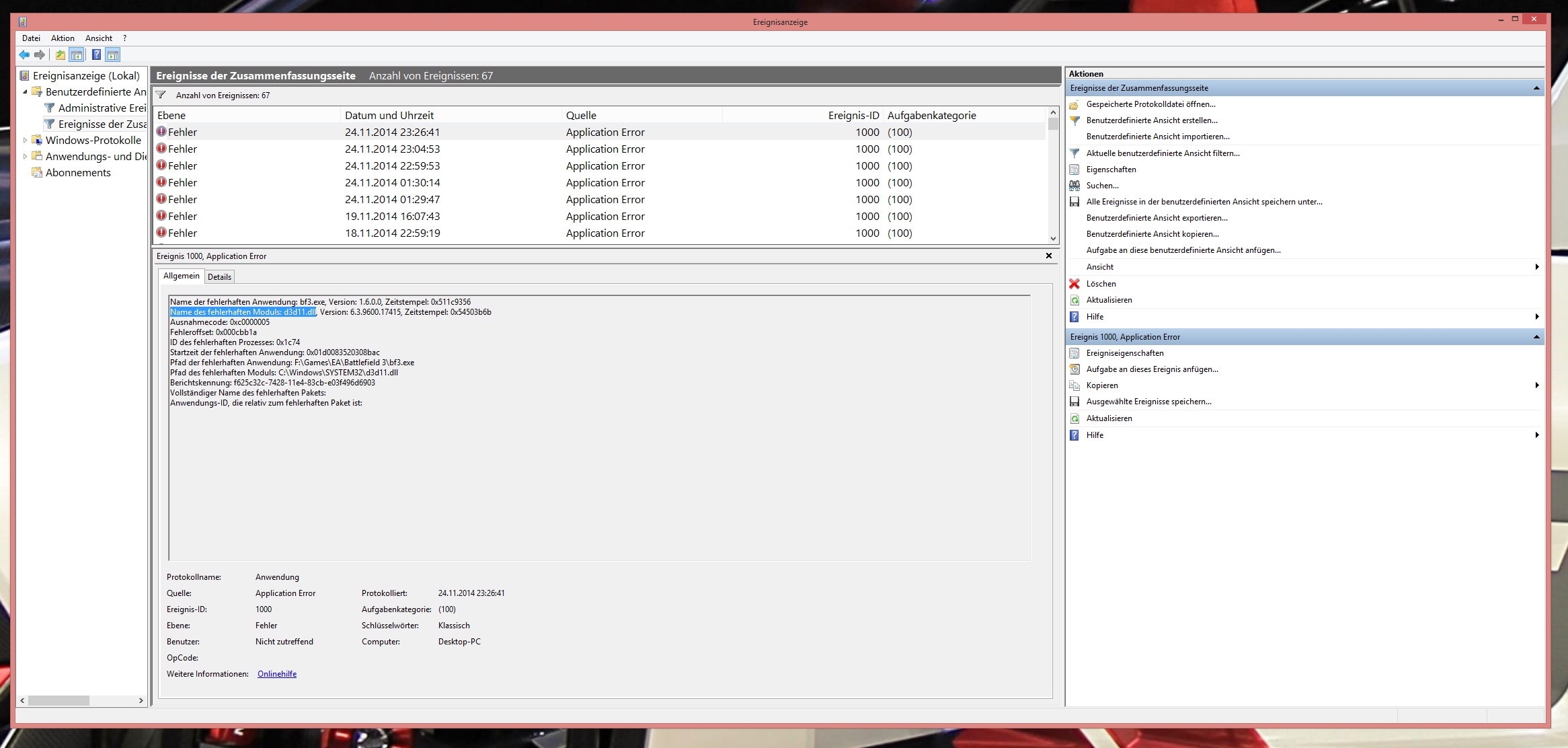
Task: Click the up-one-level folder toolbar icon
Action: (61, 55)
